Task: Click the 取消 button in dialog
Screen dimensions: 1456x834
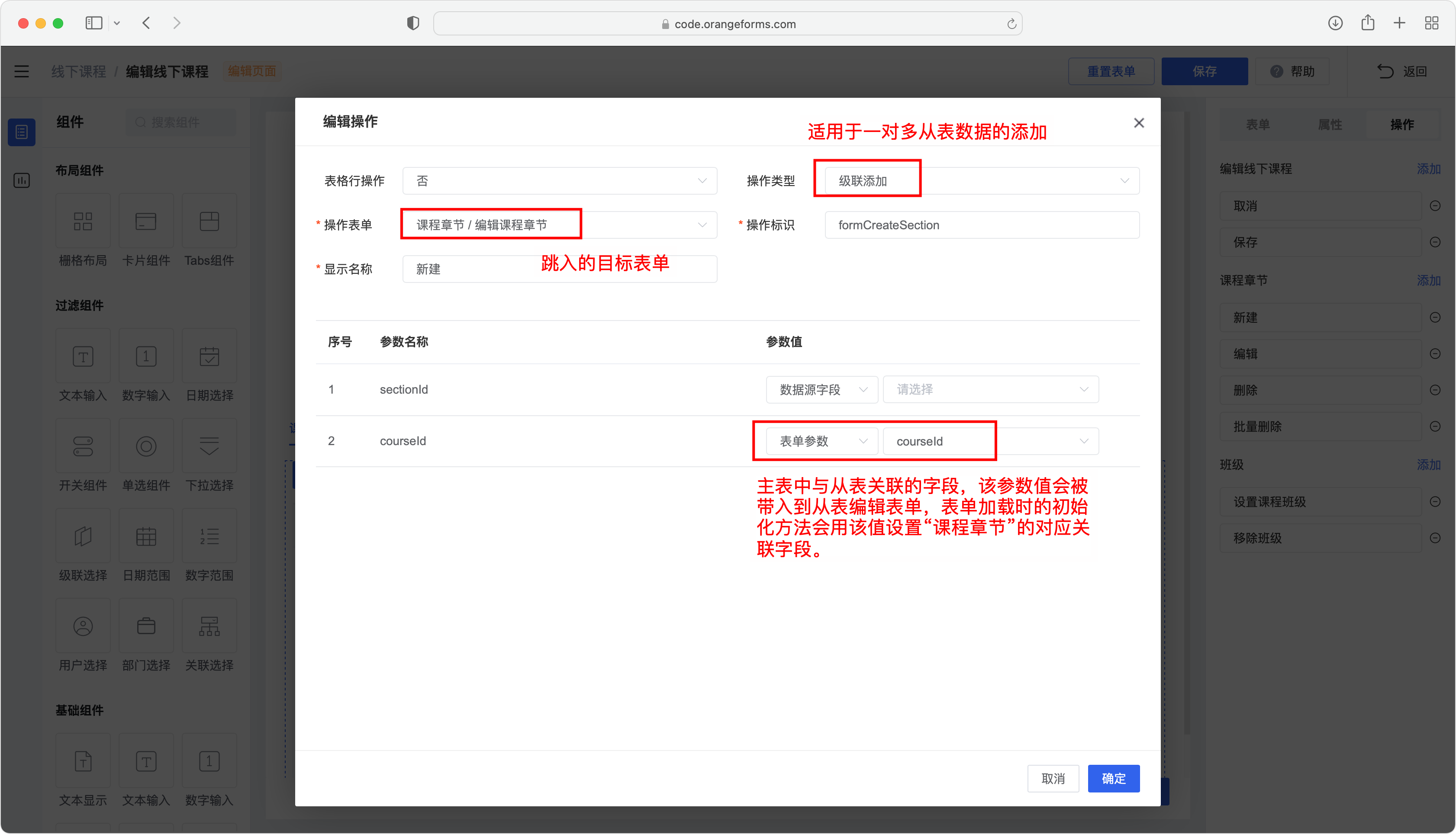Action: [x=1053, y=779]
